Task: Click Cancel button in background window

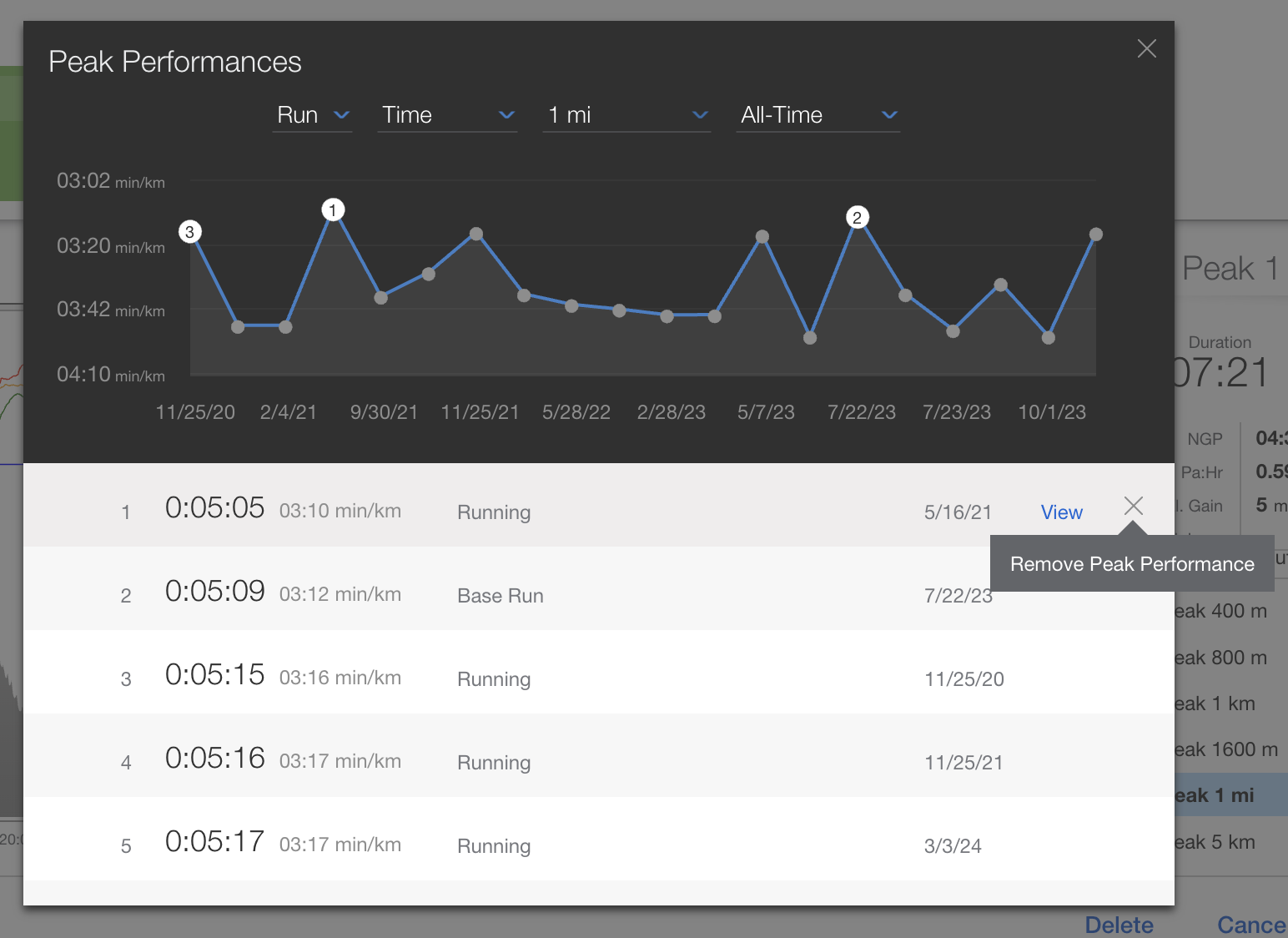Action: pyautogui.click(x=1251, y=925)
